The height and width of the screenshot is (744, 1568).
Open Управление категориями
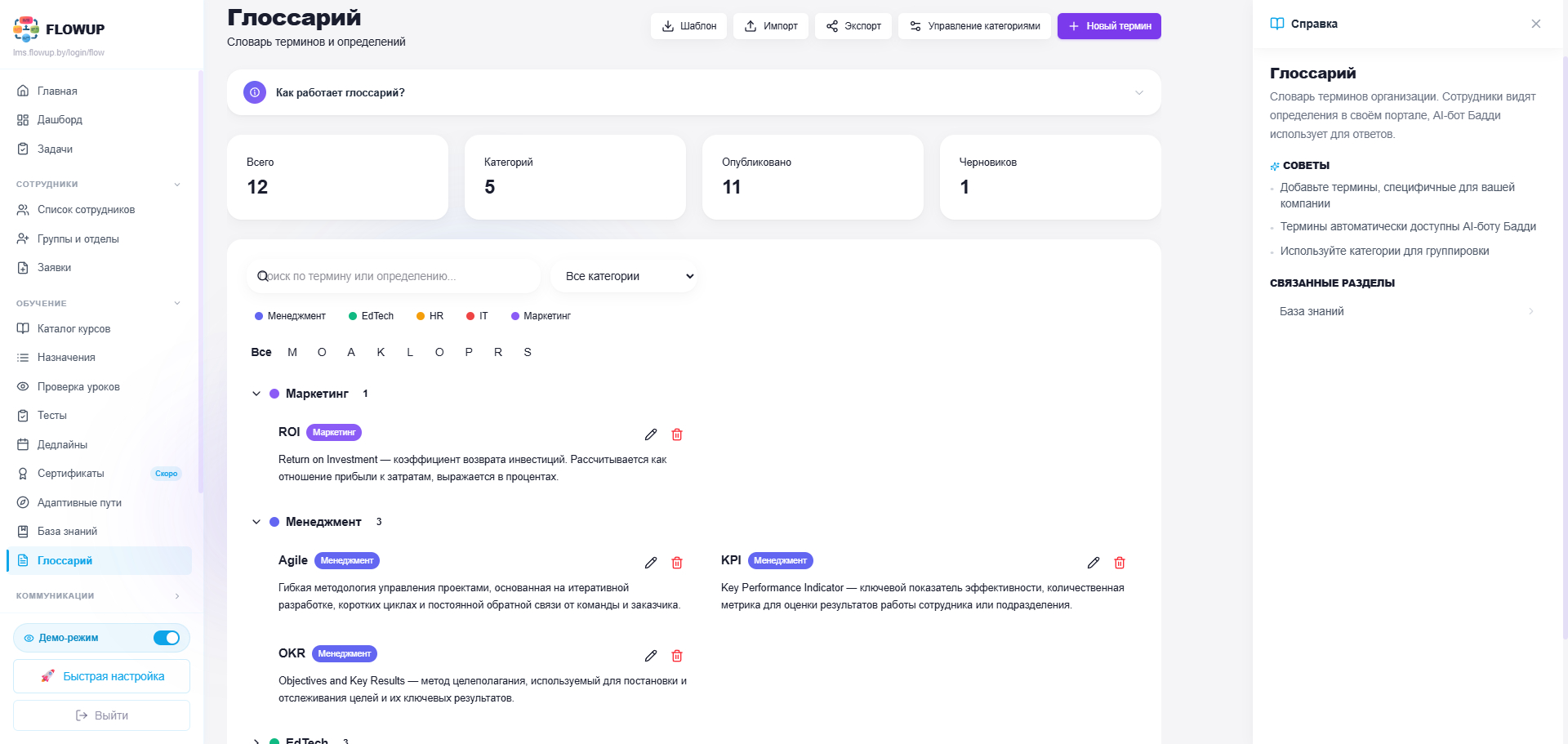click(x=974, y=26)
